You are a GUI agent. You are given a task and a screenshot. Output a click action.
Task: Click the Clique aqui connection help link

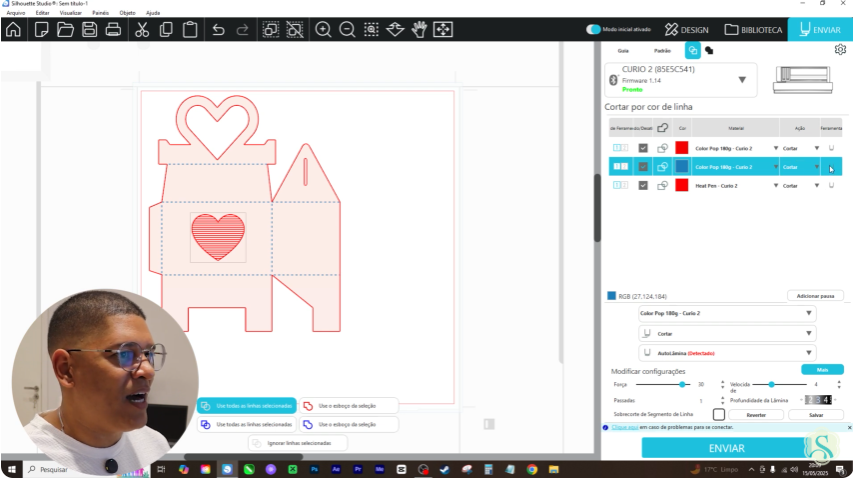coord(625,427)
